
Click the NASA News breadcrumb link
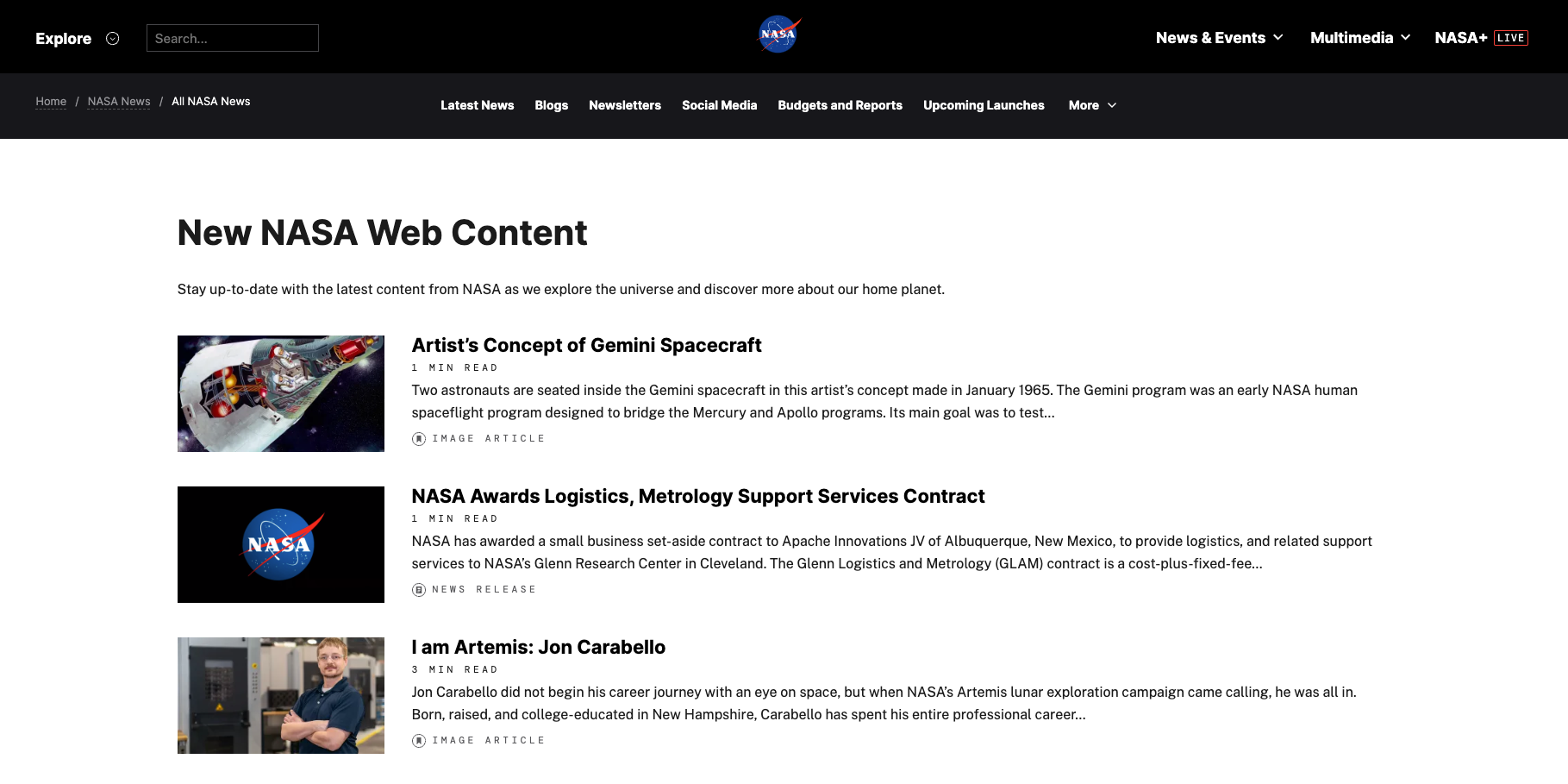tap(118, 101)
